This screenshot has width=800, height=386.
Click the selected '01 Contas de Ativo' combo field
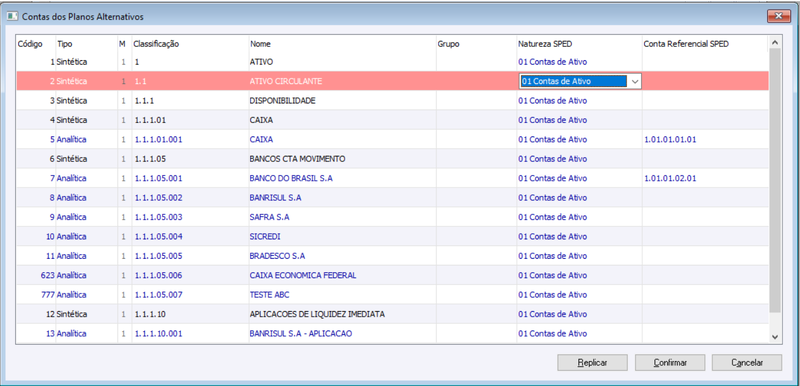click(x=573, y=81)
